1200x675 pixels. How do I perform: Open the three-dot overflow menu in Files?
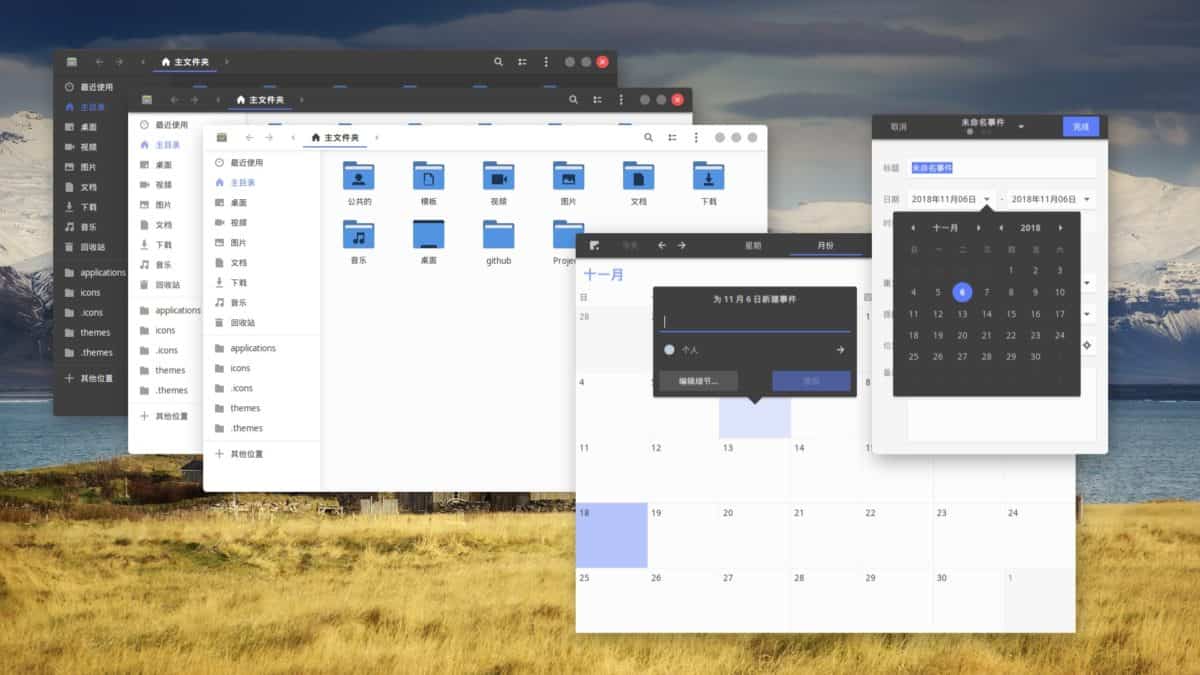coord(696,137)
